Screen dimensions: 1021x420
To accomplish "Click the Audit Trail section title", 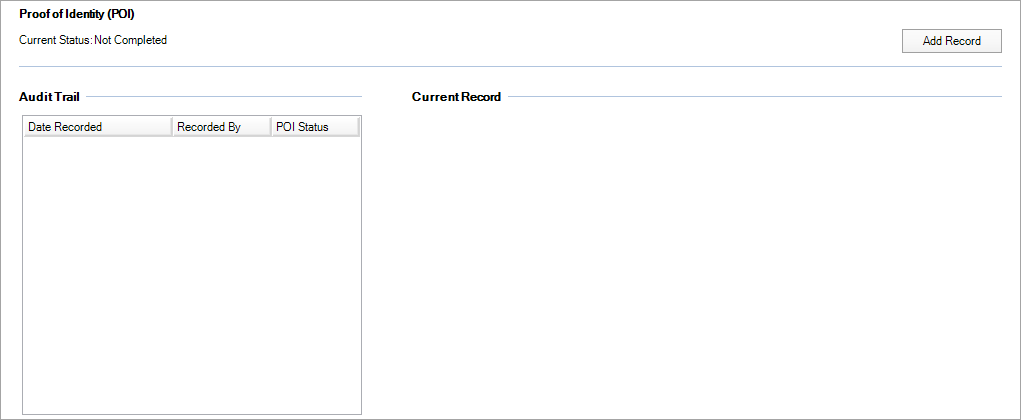I will pyautogui.click(x=49, y=97).
